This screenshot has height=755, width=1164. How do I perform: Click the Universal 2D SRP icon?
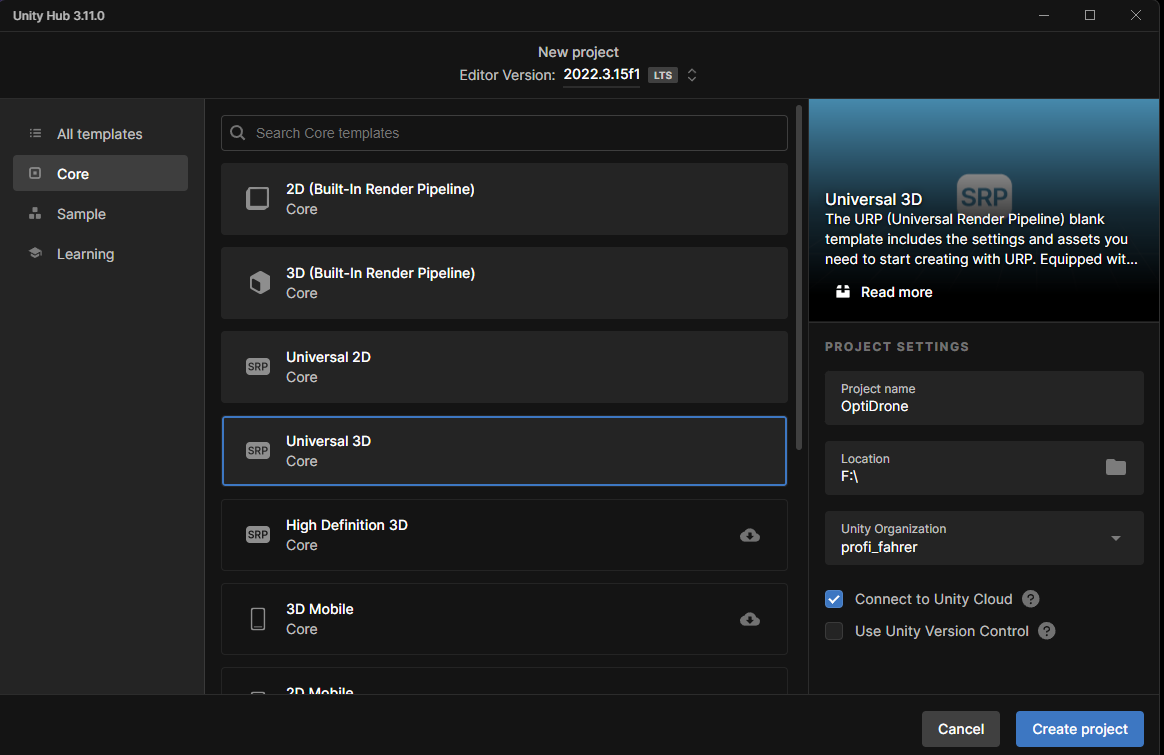[258, 367]
